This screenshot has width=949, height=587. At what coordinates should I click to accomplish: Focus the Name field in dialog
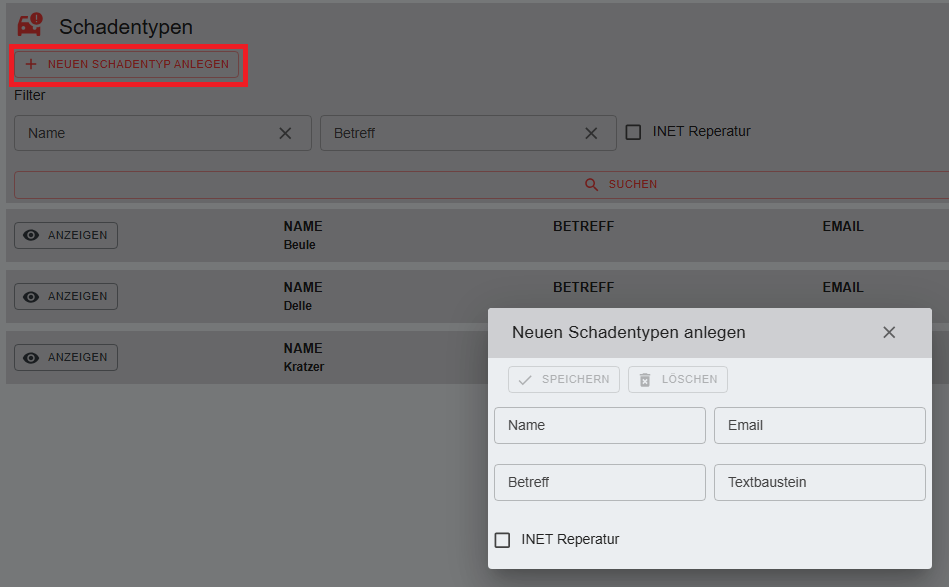click(x=599, y=425)
